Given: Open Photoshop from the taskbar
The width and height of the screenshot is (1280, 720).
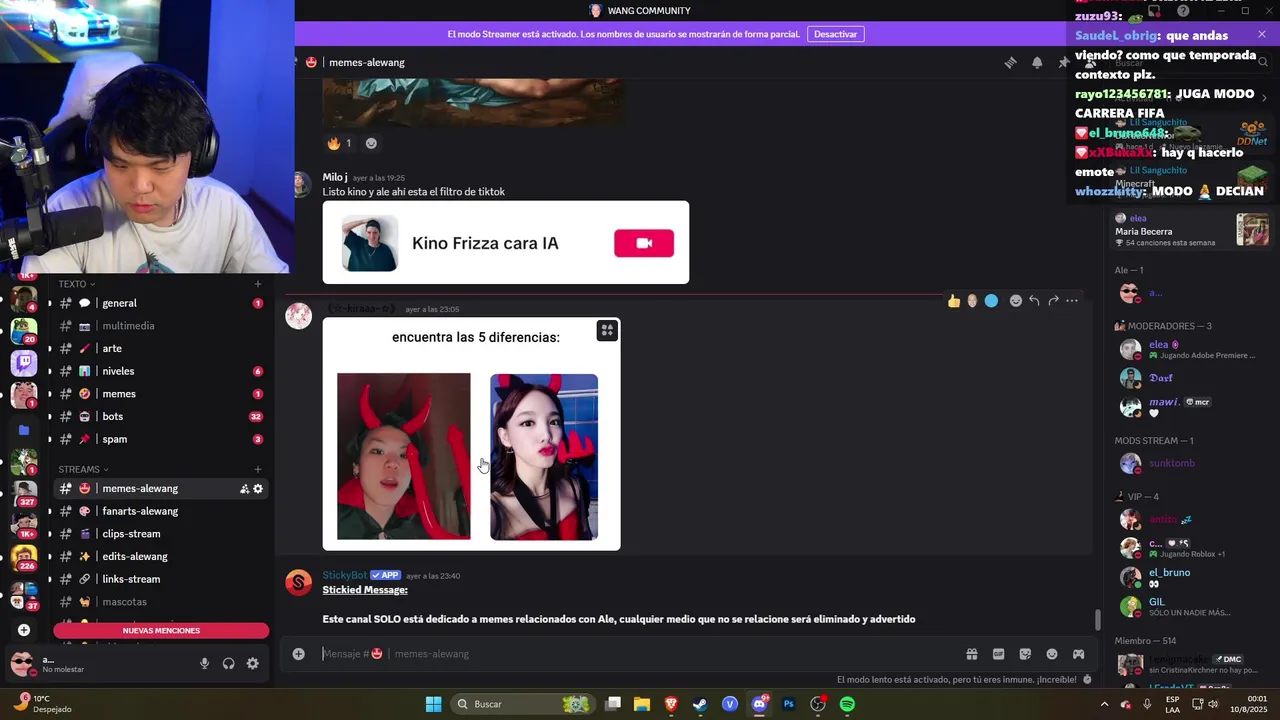Looking at the screenshot, I should coord(788,704).
